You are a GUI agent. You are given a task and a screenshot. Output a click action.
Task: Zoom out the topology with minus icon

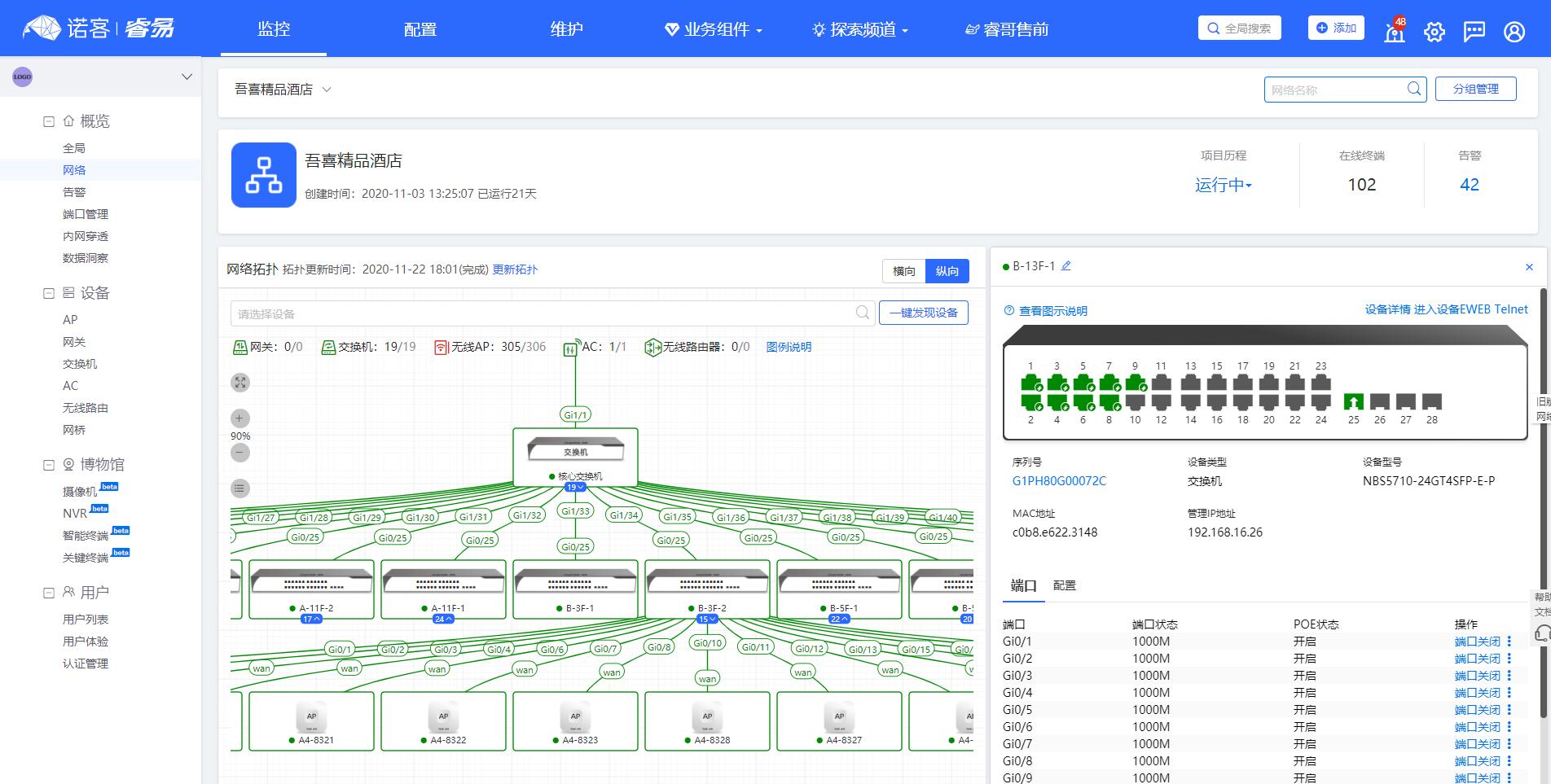(x=239, y=453)
